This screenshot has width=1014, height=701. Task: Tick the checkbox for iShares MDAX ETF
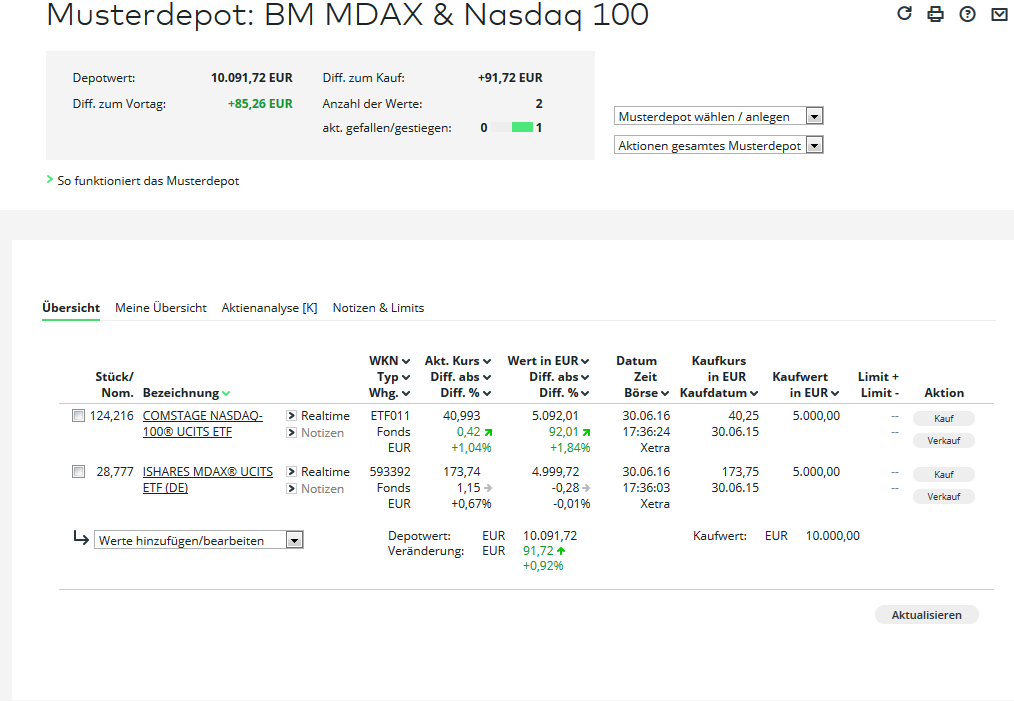(x=78, y=472)
